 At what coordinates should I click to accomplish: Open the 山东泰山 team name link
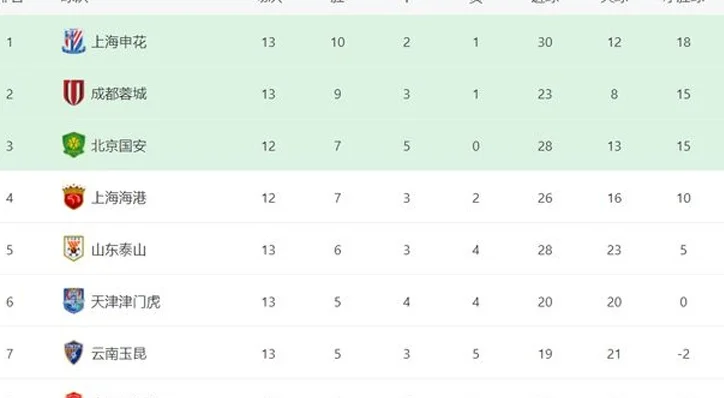click(119, 250)
